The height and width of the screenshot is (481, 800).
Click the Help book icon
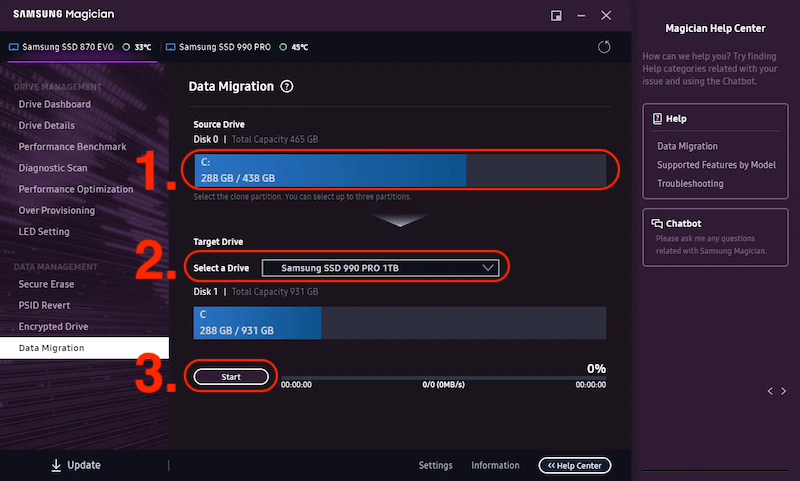tap(657, 119)
